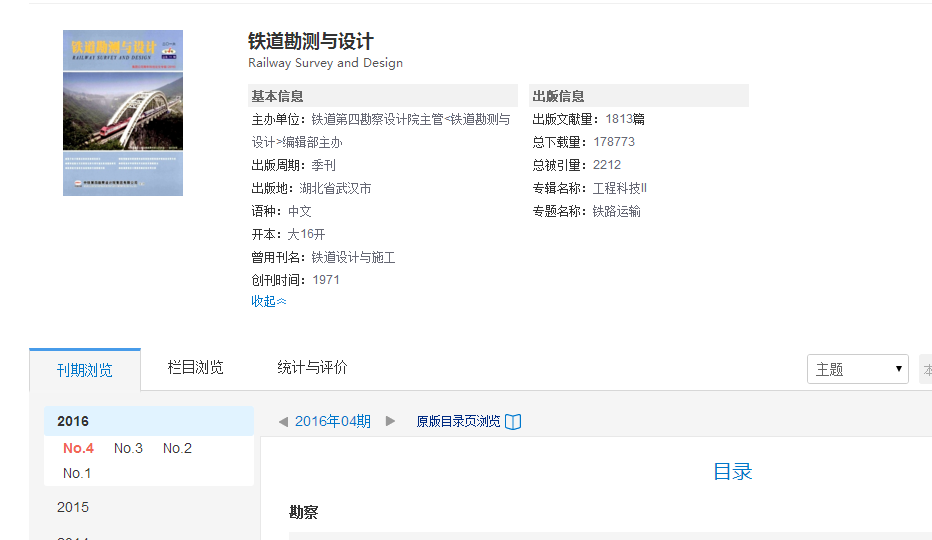
Task: Click 出版文献量 value 1813篇
Action: pos(625,119)
